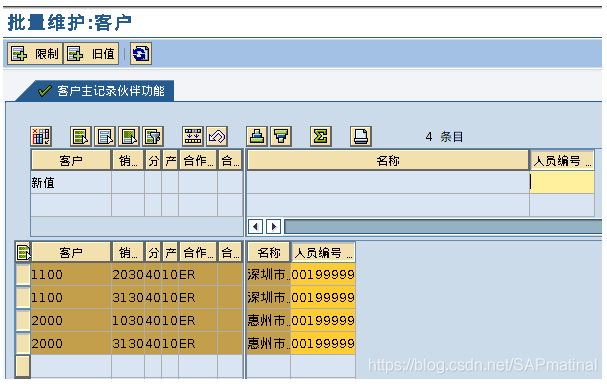The width and height of the screenshot is (607, 384).
Task: Click upper 客户 column header
Action: pos(71,161)
